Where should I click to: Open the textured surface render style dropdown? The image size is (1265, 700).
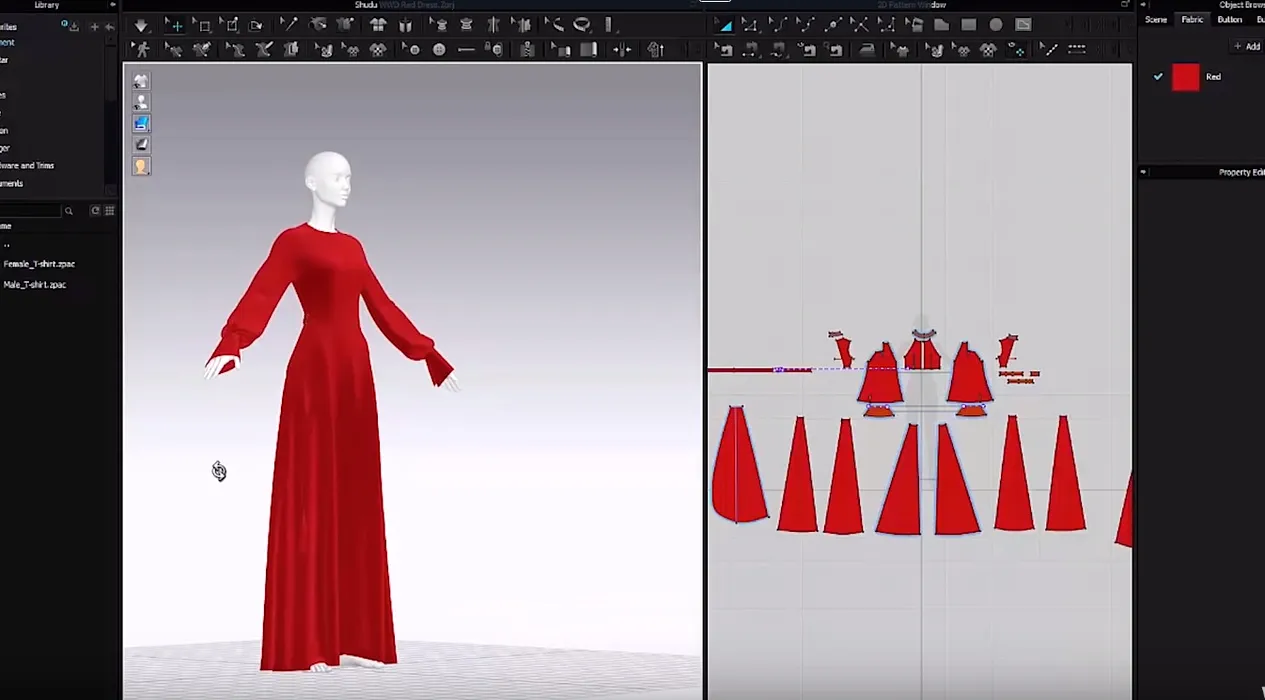(141, 124)
